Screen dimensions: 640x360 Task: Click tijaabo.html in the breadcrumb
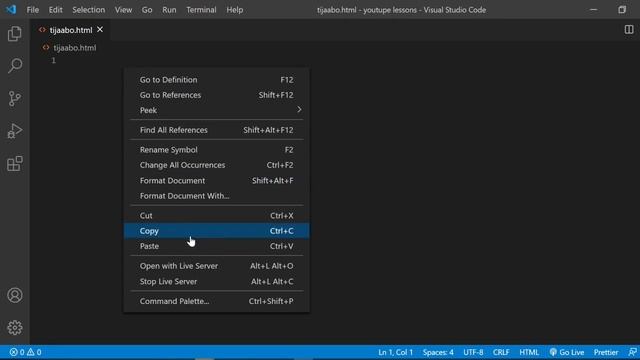(75, 48)
